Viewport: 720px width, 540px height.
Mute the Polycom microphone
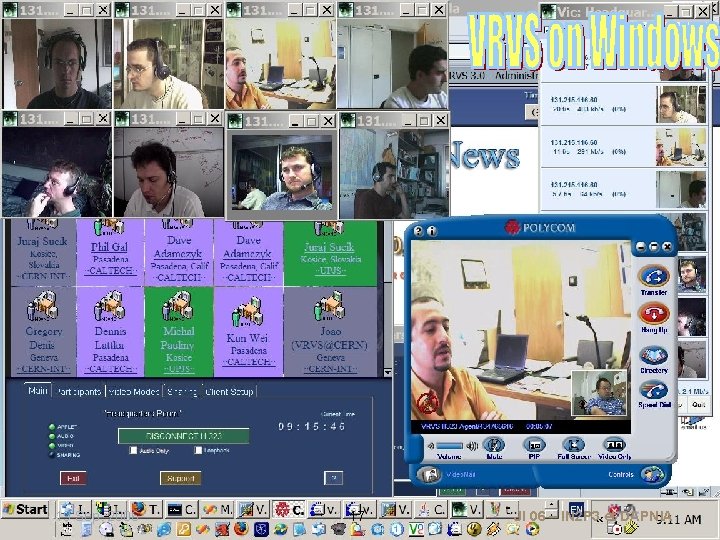494,445
